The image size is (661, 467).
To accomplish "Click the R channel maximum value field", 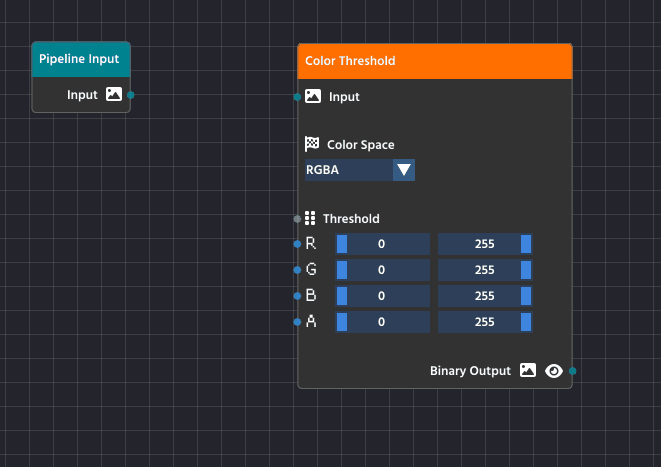I will coord(485,244).
